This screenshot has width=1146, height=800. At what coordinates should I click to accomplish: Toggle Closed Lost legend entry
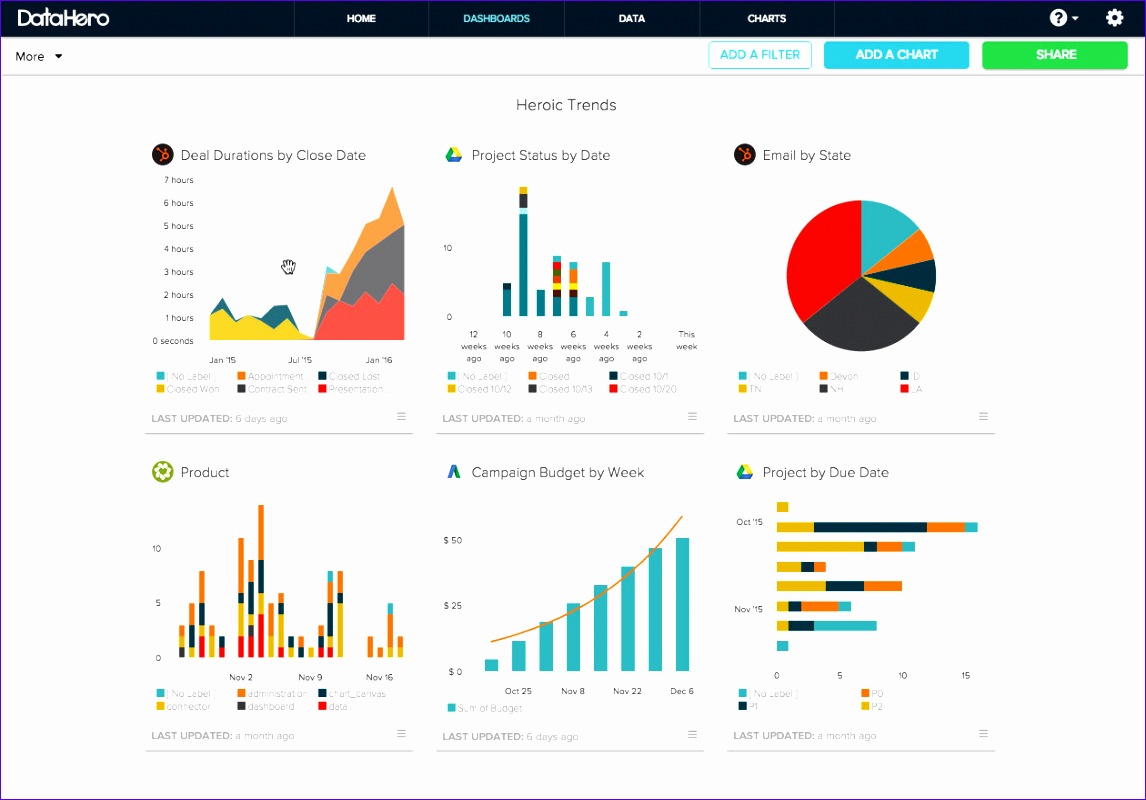click(x=349, y=376)
